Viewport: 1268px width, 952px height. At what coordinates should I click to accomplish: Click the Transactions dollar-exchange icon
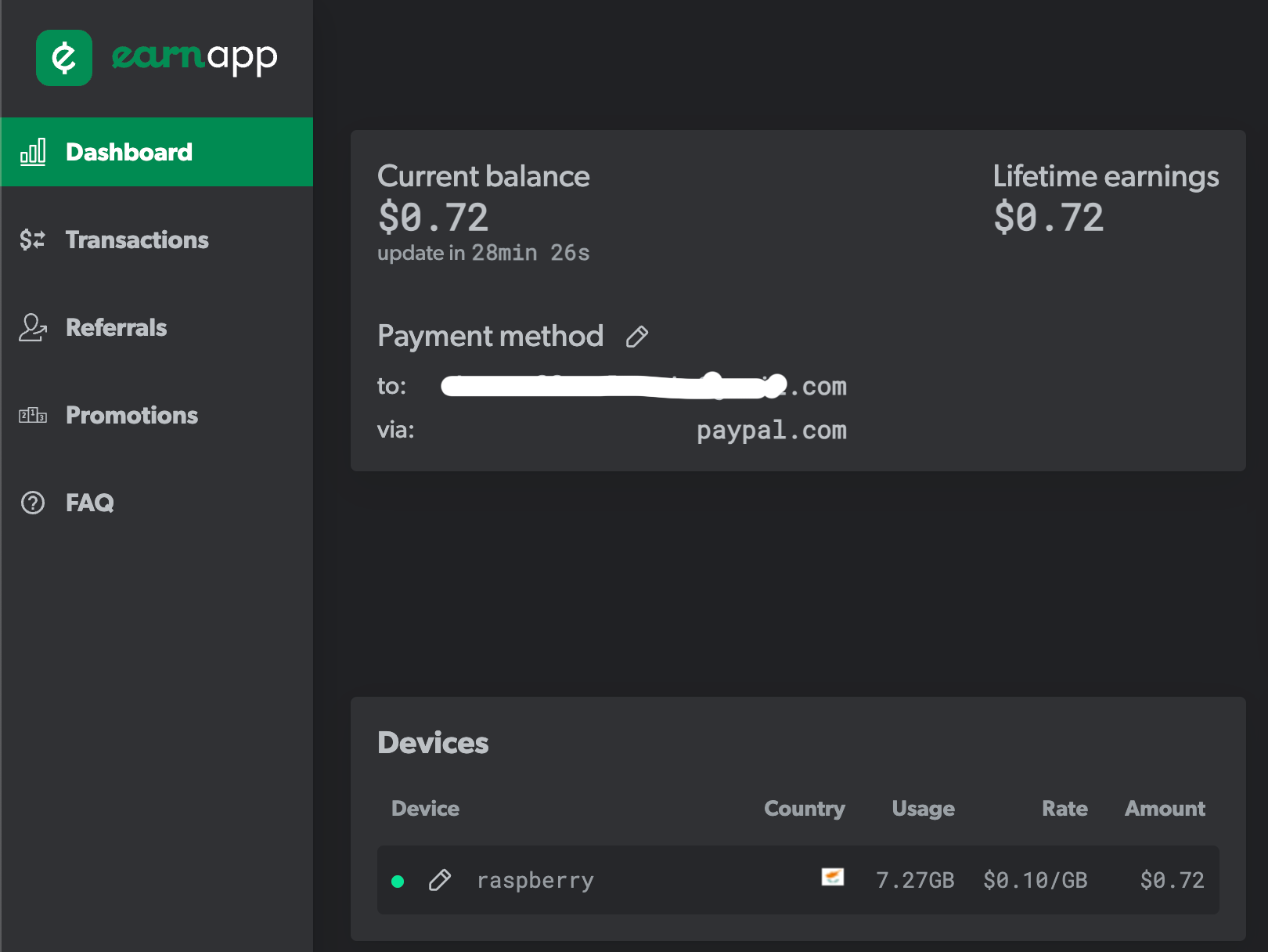pos(31,240)
